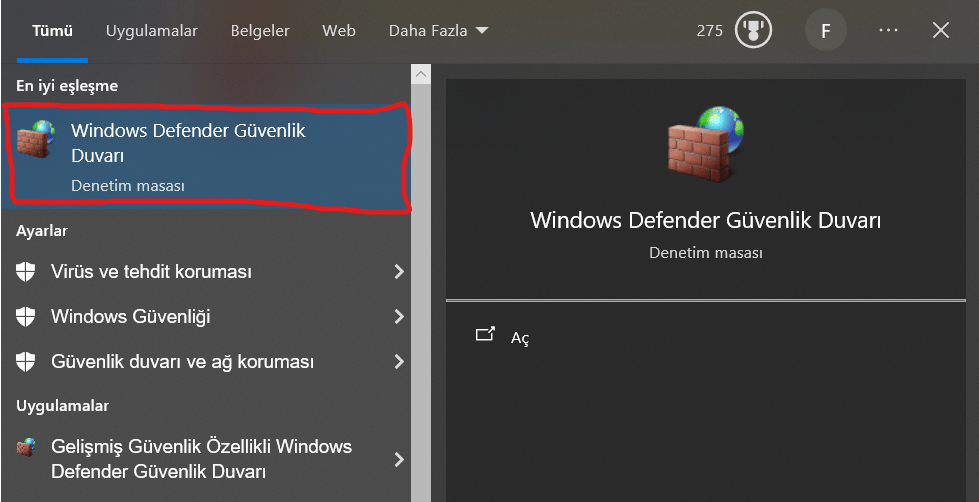The height and width of the screenshot is (502, 979).
Task: Expand the Daha Fazla dropdown
Action: pos(438,31)
